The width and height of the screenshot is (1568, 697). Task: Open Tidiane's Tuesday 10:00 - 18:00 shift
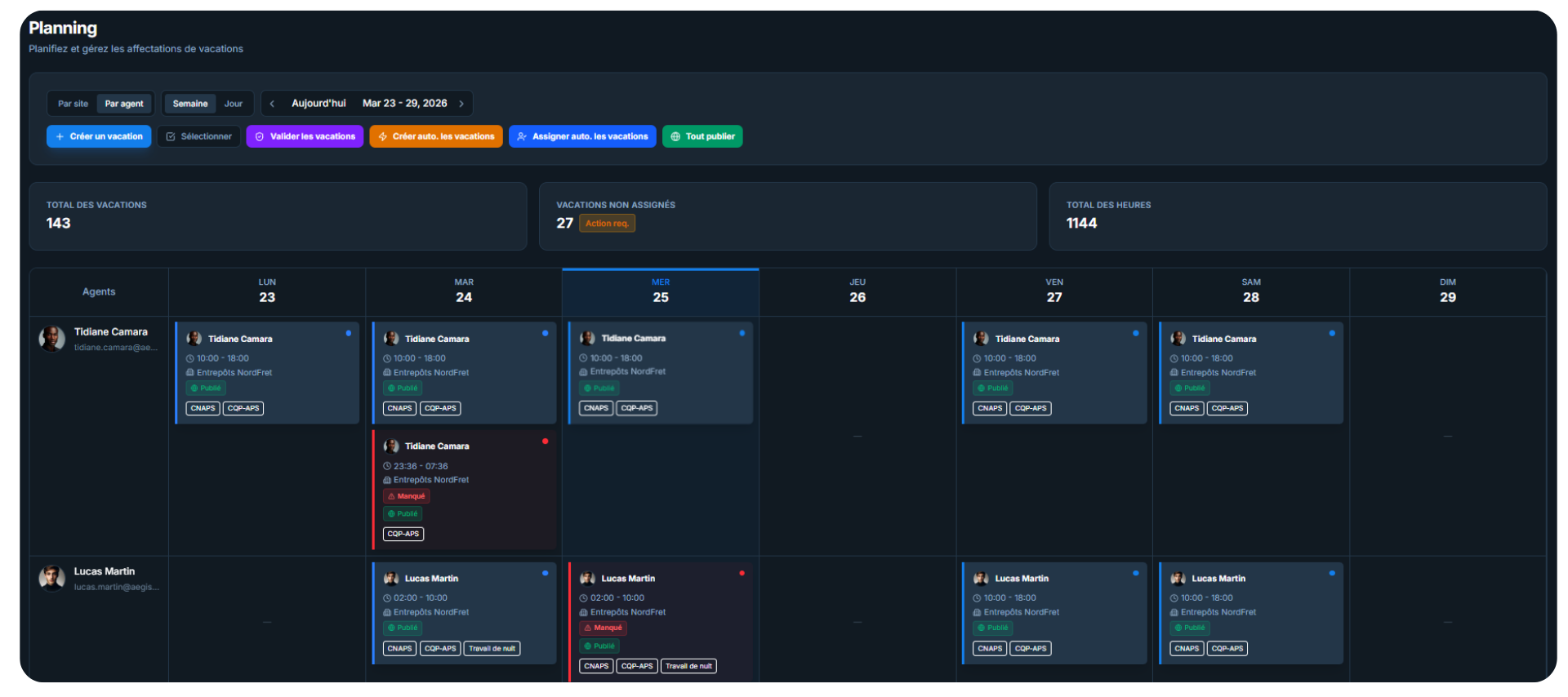[x=464, y=373]
